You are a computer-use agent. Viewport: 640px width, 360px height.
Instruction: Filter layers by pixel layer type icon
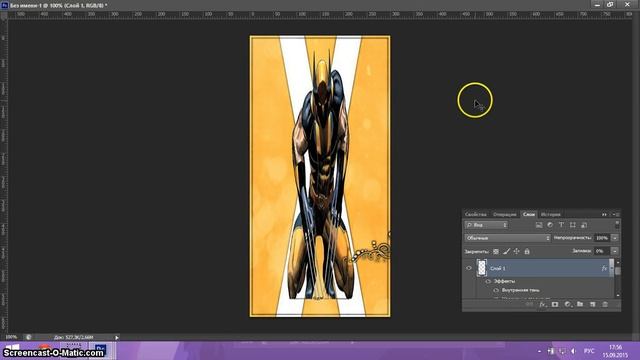click(x=539, y=225)
